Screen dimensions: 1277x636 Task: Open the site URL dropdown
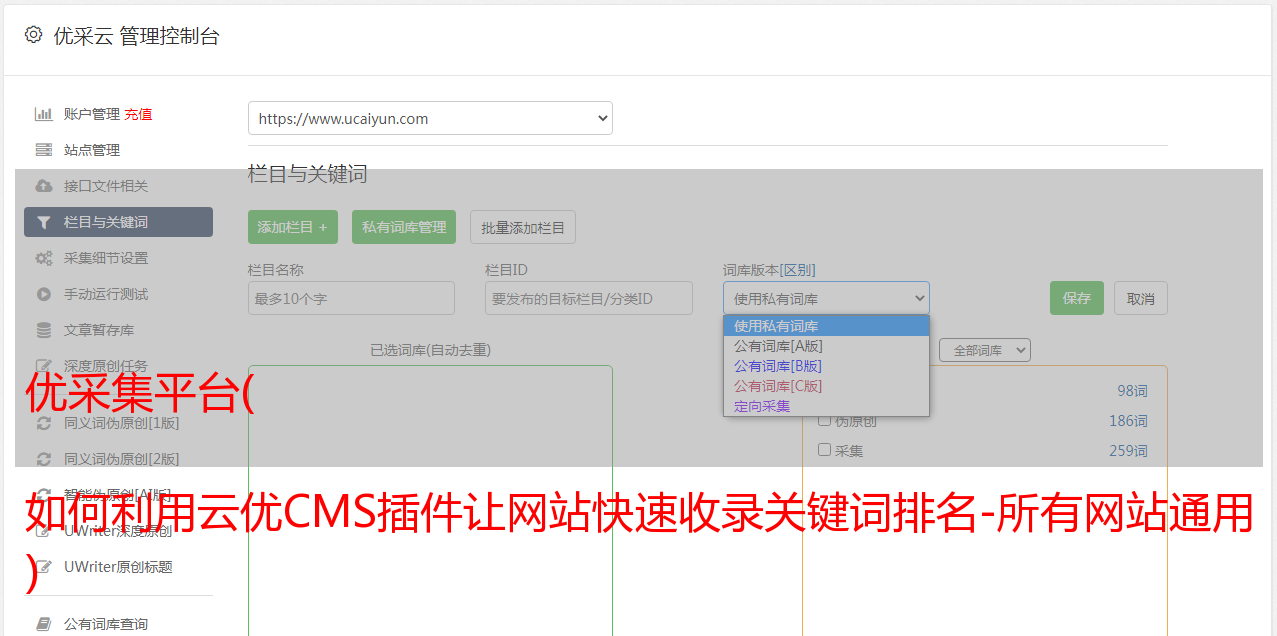pos(430,118)
